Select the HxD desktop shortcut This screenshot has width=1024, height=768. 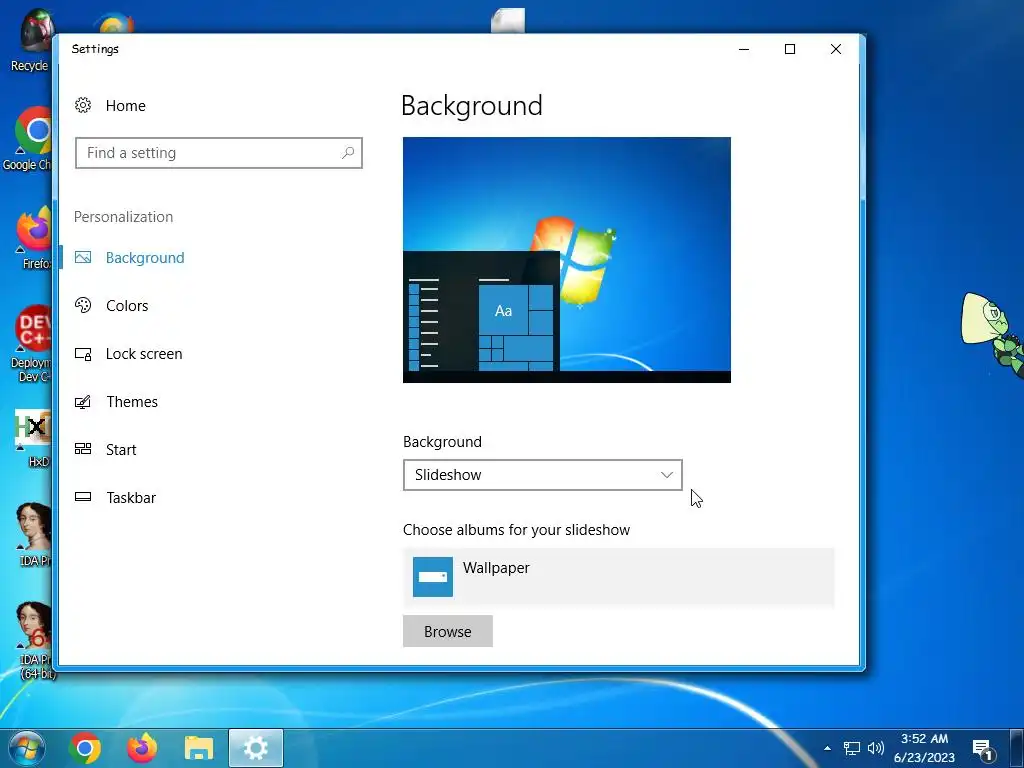pos(33,438)
